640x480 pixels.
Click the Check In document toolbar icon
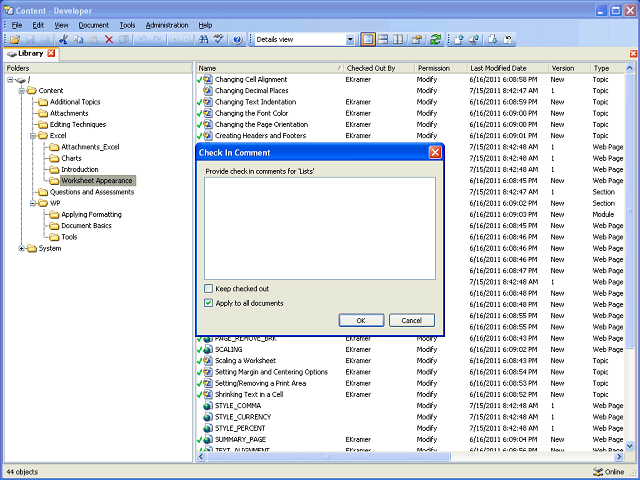(459, 40)
